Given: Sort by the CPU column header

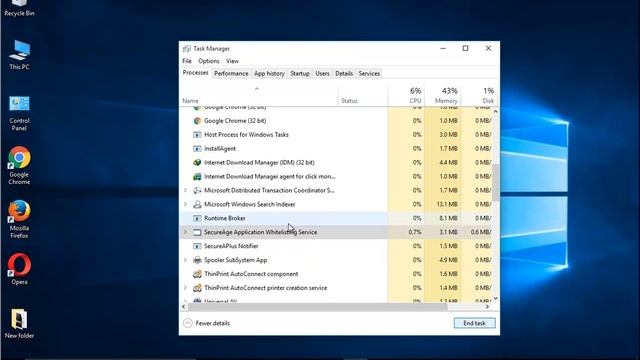Looking at the screenshot, I should (x=406, y=96).
